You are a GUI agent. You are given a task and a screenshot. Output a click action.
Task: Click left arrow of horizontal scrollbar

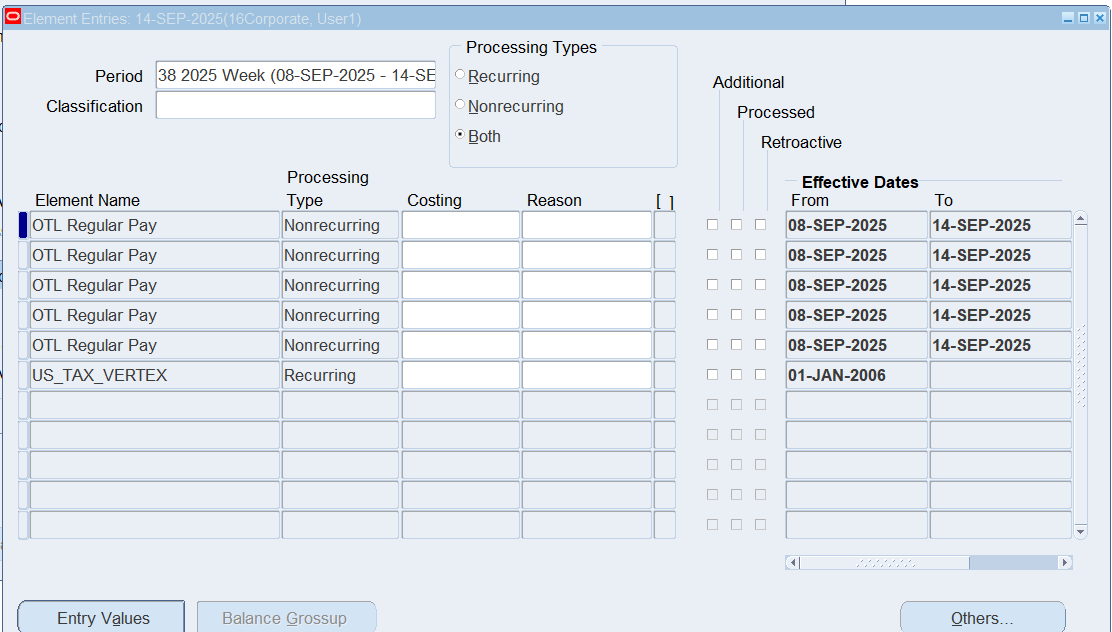click(x=793, y=563)
